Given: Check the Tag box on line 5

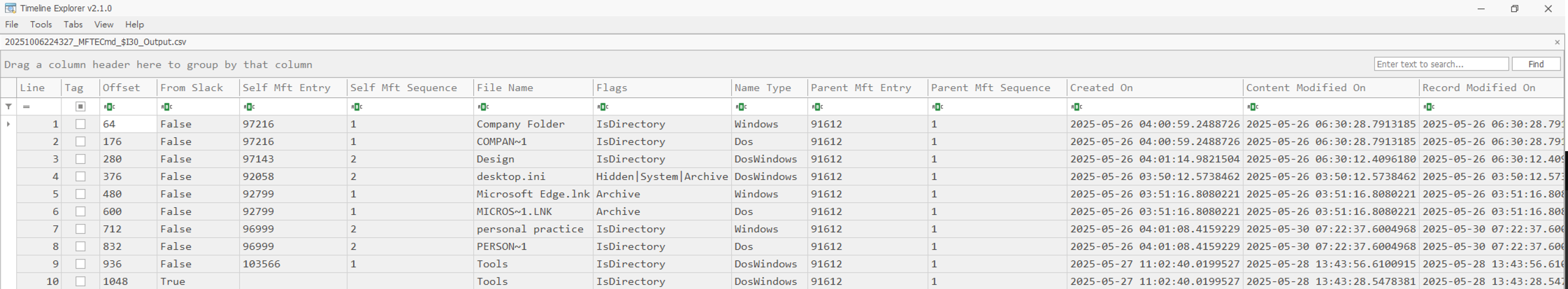Looking at the screenshot, I should tap(80, 194).
